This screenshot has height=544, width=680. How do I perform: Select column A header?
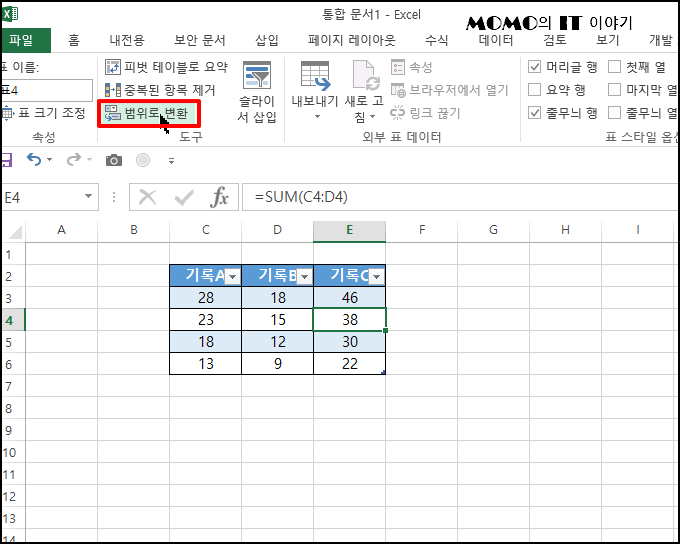pos(62,230)
